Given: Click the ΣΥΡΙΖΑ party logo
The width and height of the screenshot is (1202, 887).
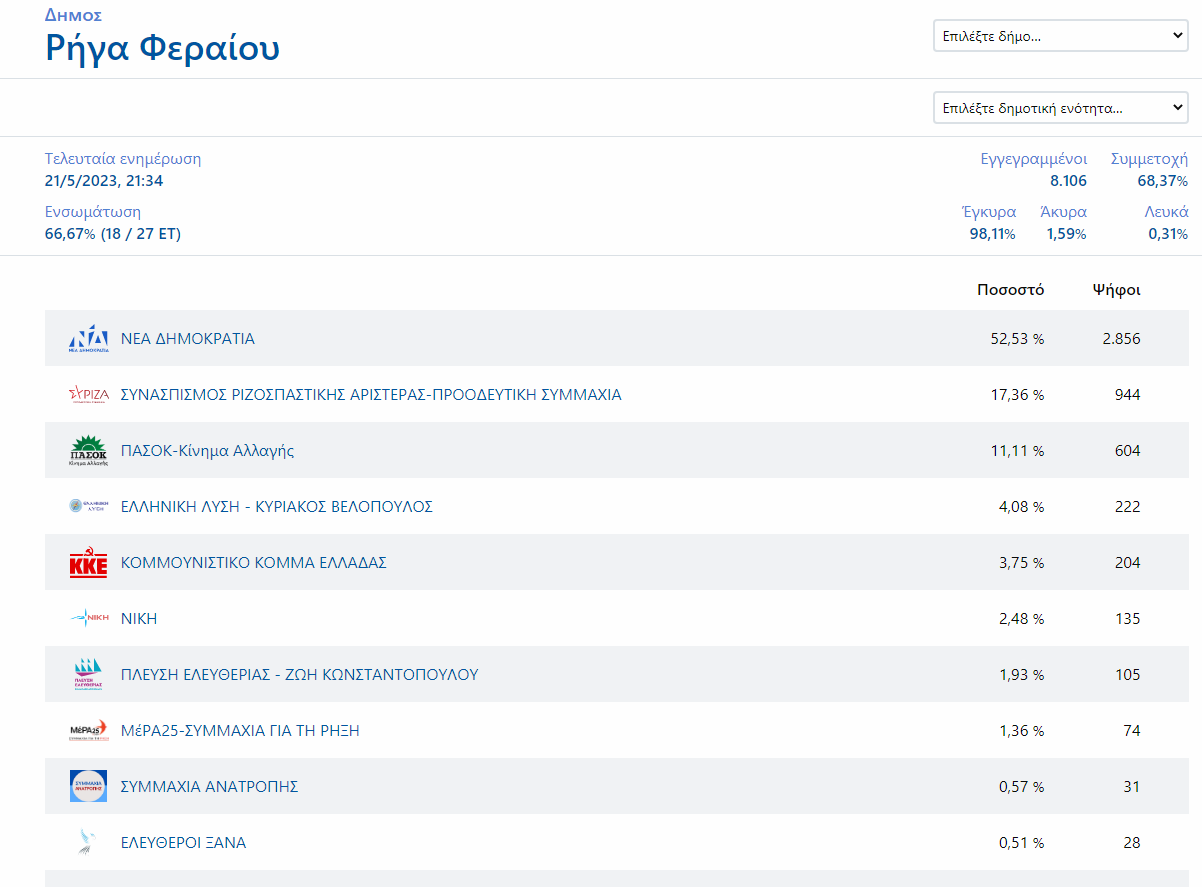Looking at the screenshot, I should pyautogui.click(x=88, y=395).
